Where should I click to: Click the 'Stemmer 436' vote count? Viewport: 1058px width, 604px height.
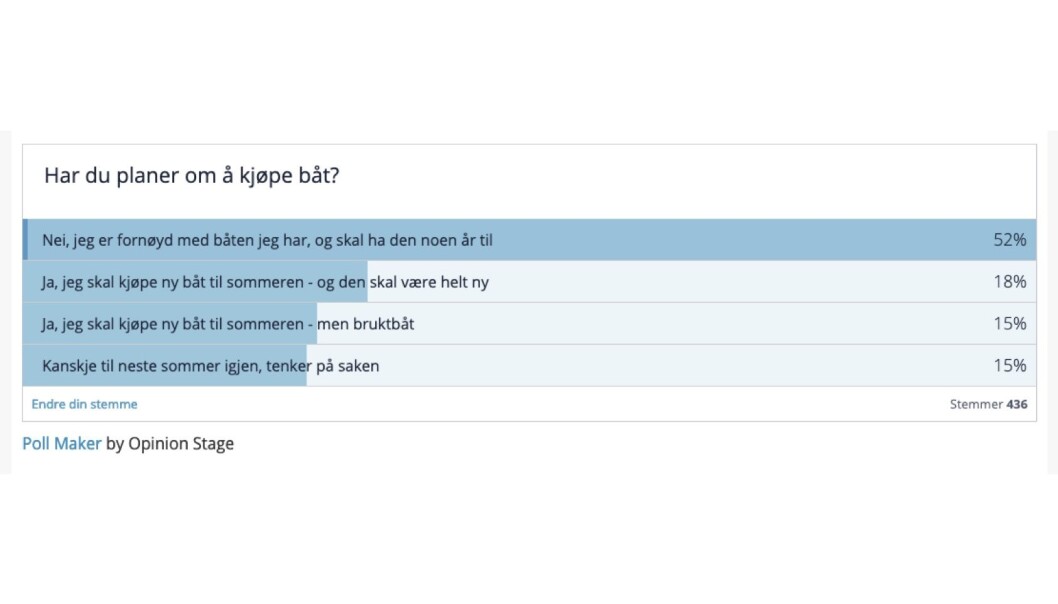tap(989, 404)
